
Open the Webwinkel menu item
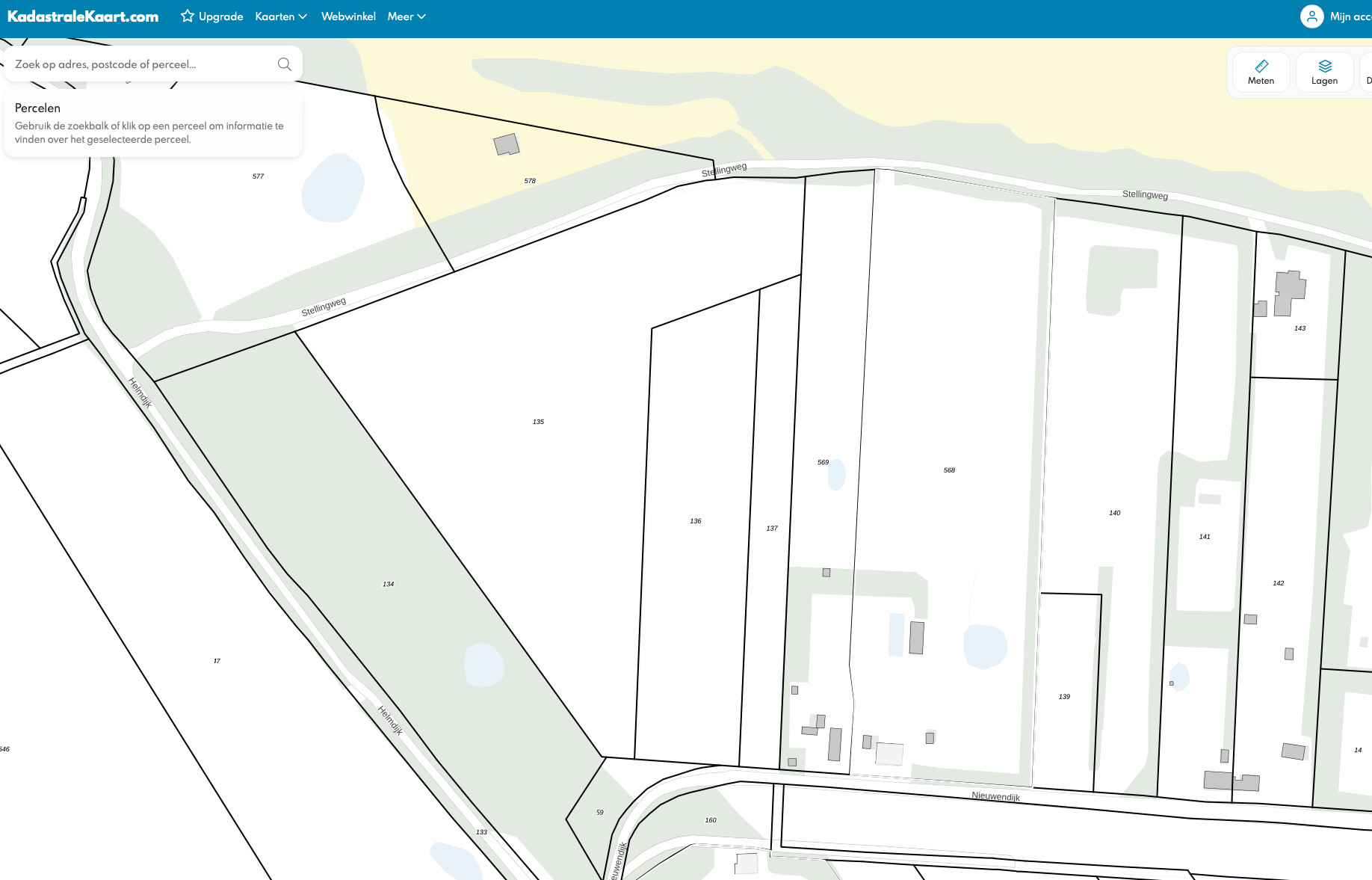pos(348,16)
